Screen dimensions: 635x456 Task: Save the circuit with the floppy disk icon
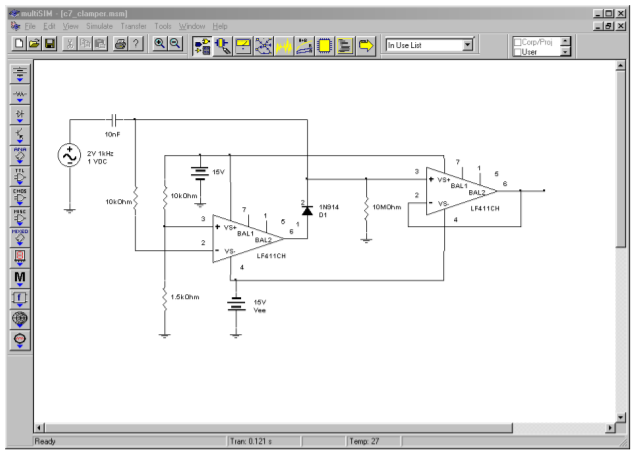[x=51, y=45]
